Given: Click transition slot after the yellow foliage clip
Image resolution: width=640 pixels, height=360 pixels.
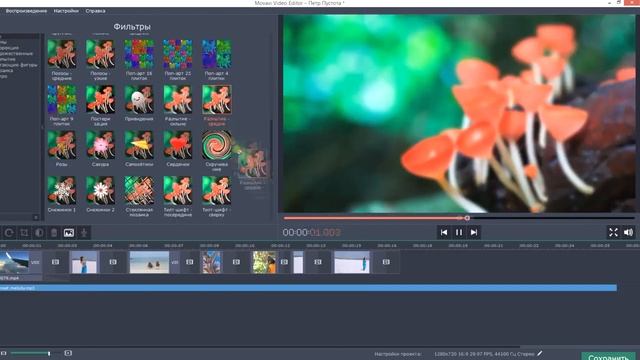Looking at the screenshot, I should click(284, 262).
